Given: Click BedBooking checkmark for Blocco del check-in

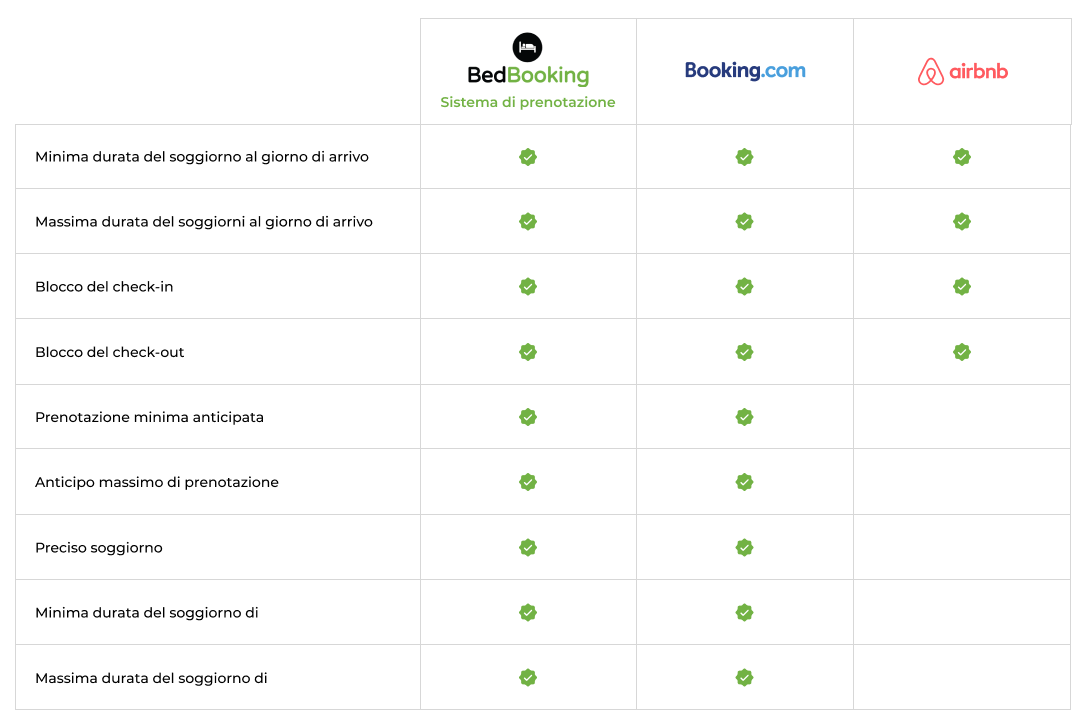Looking at the screenshot, I should pyautogui.click(x=528, y=286).
